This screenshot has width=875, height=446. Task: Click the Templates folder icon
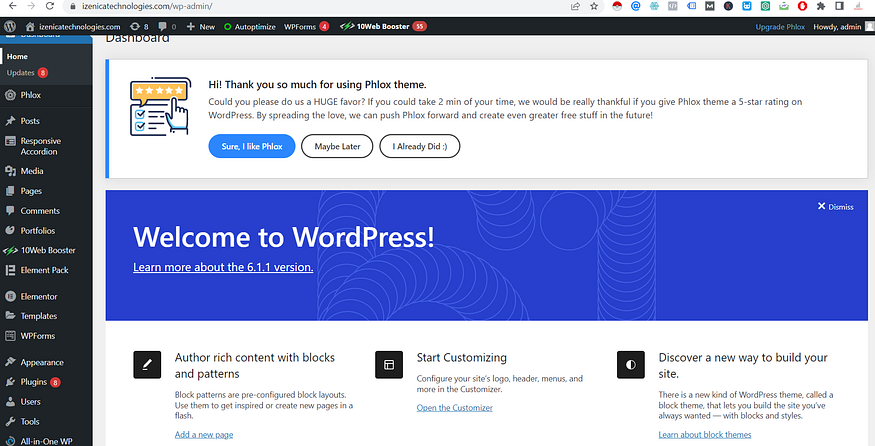pos(10,315)
